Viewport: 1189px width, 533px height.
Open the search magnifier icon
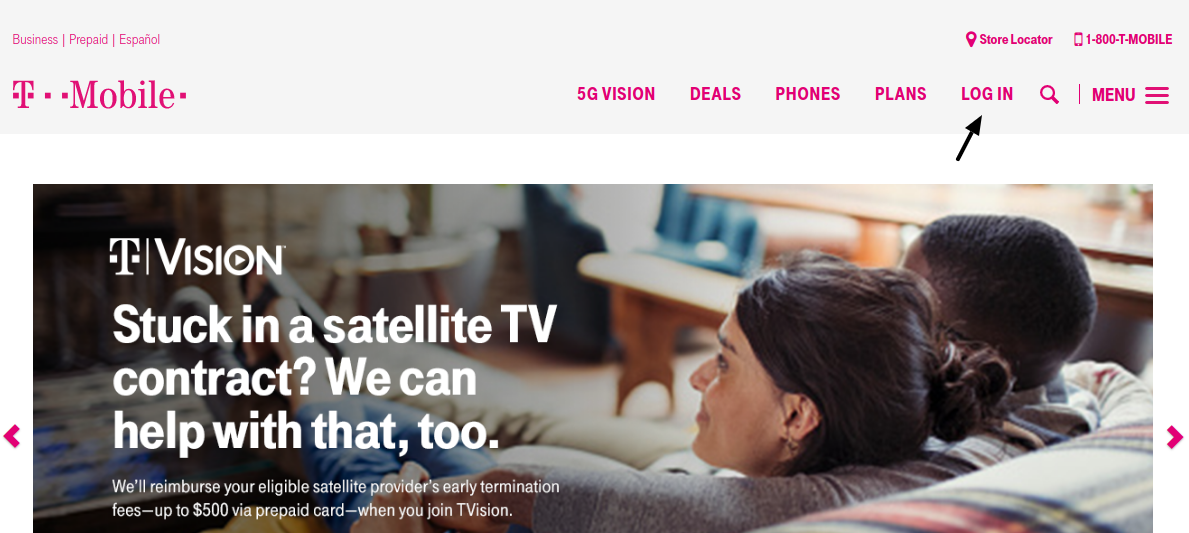[1049, 95]
